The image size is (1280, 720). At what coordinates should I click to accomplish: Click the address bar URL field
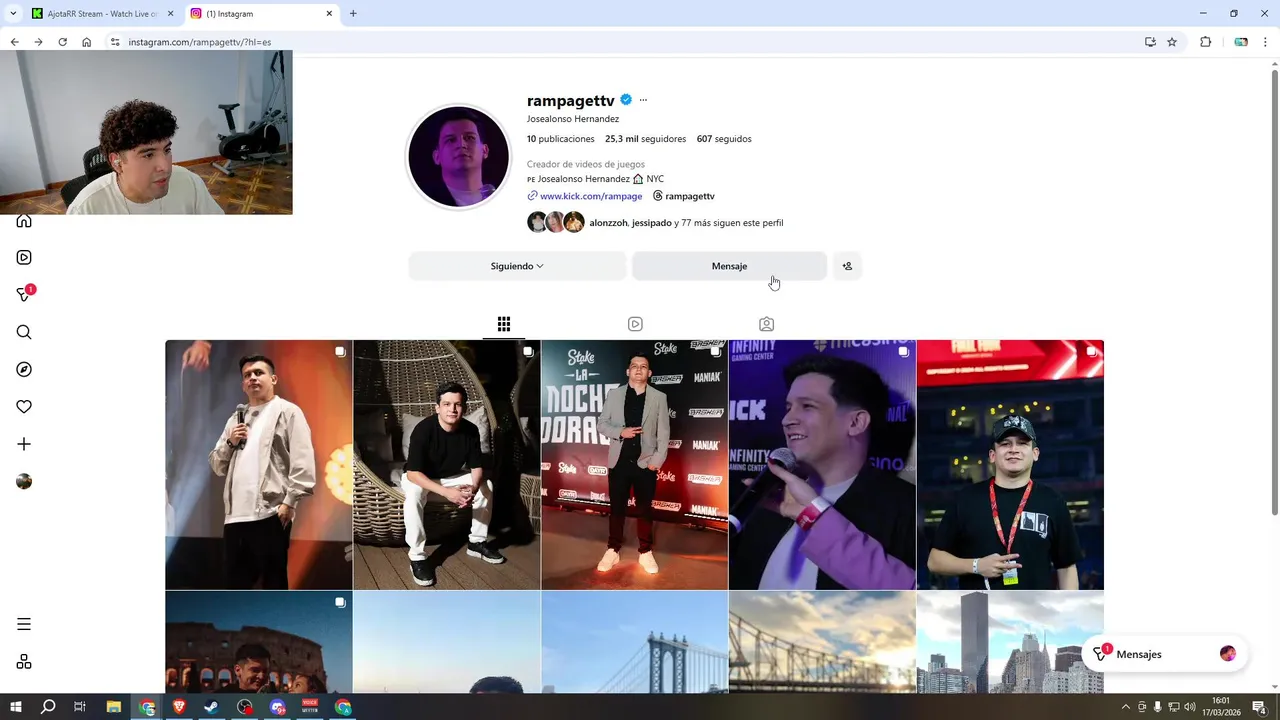click(x=630, y=42)
